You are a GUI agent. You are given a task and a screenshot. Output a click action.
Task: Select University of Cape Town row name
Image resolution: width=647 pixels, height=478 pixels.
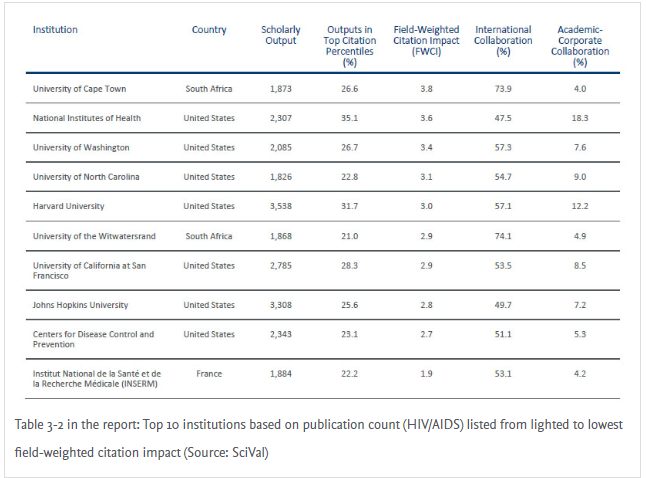point(79,89)
